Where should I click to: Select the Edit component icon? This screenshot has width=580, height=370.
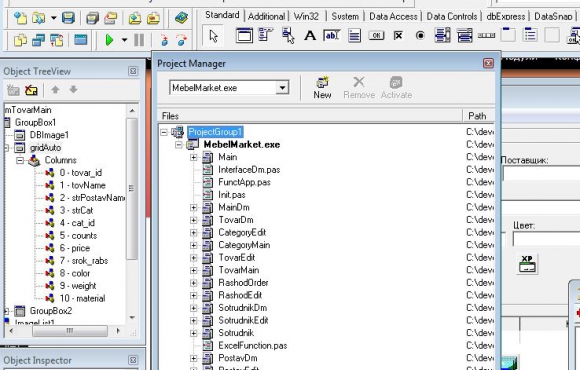(332, 36)
